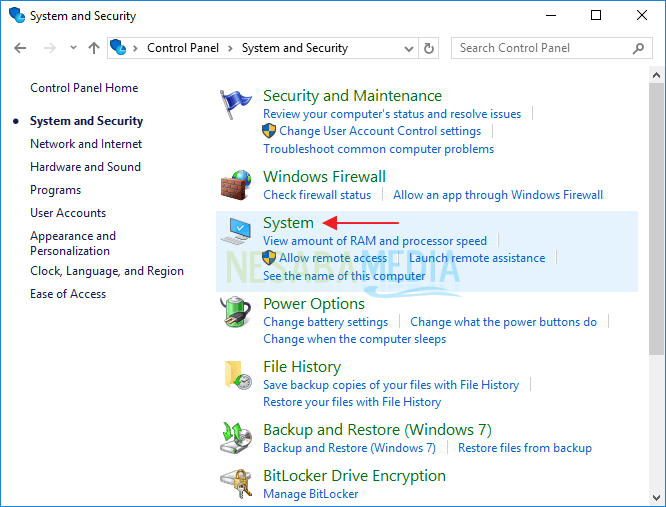Click the Security and Maintenance flag icon
Viewport: 666px width, 507px height.
[x=236, y=104]
